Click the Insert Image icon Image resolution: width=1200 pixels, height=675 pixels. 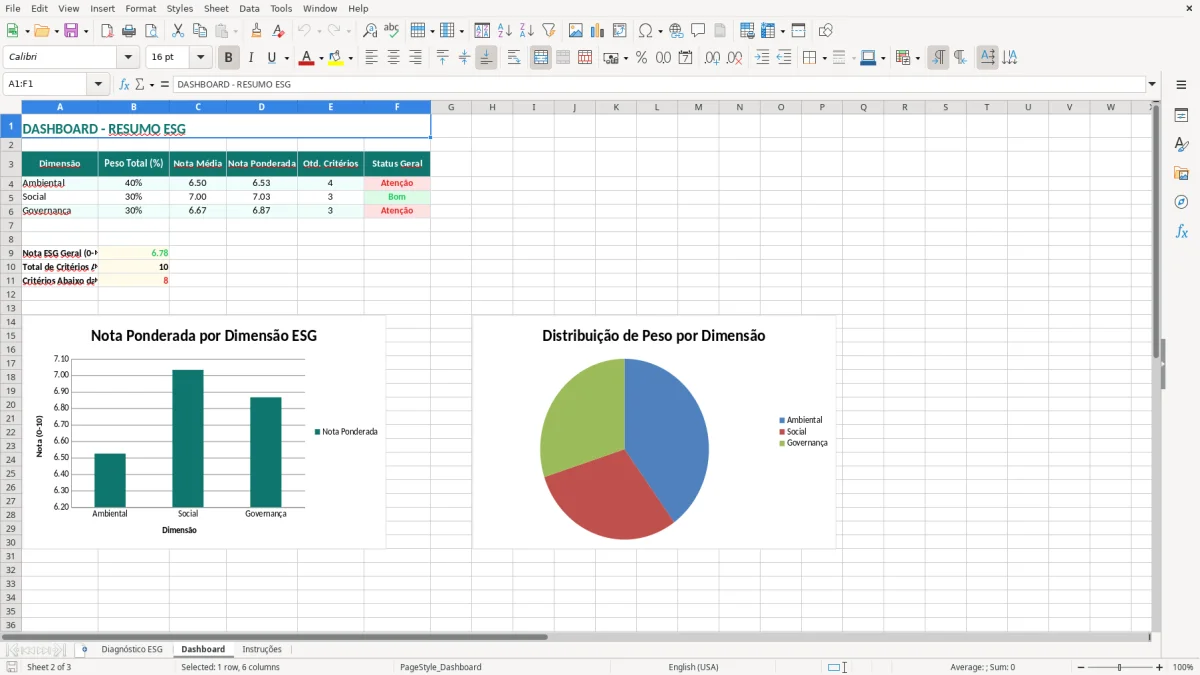point(576,31)
